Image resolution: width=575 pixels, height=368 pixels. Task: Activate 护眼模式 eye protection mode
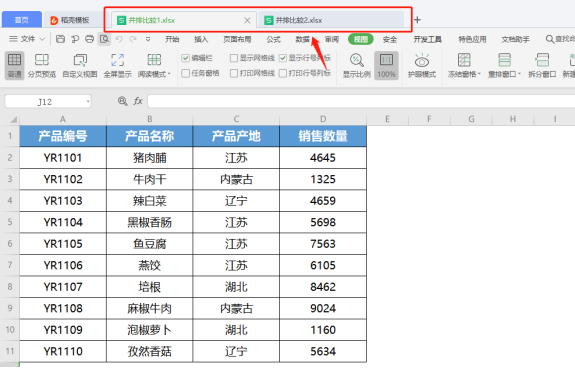click(x=422, y=65)
